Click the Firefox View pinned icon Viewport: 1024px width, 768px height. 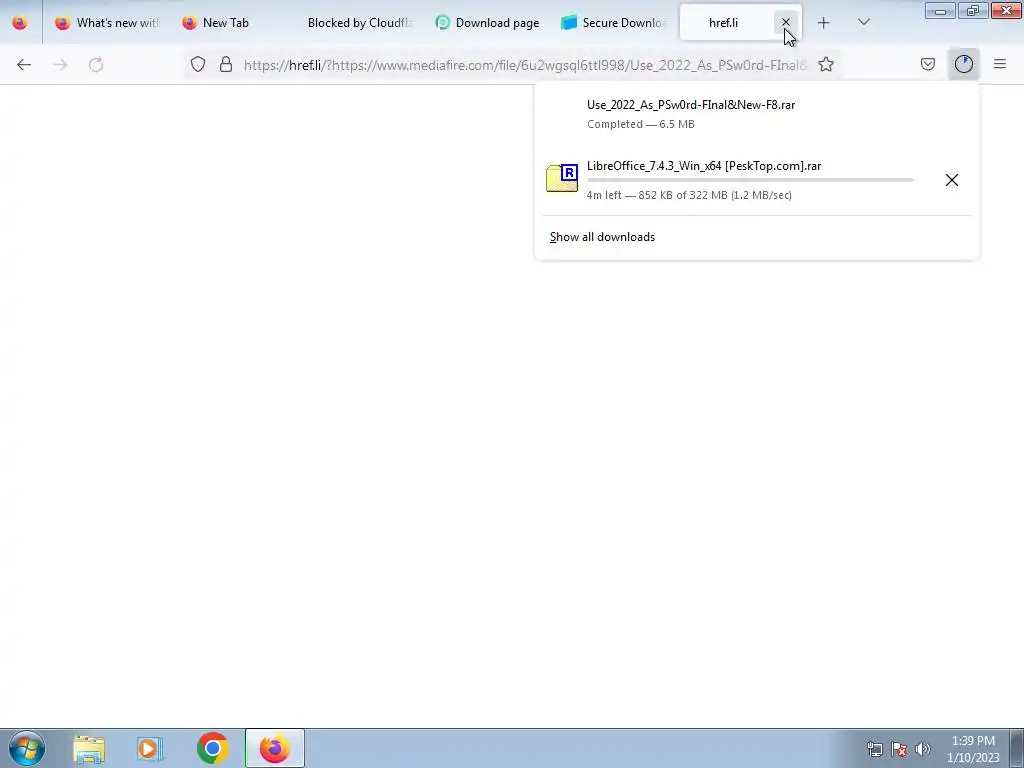click(20, 23)
